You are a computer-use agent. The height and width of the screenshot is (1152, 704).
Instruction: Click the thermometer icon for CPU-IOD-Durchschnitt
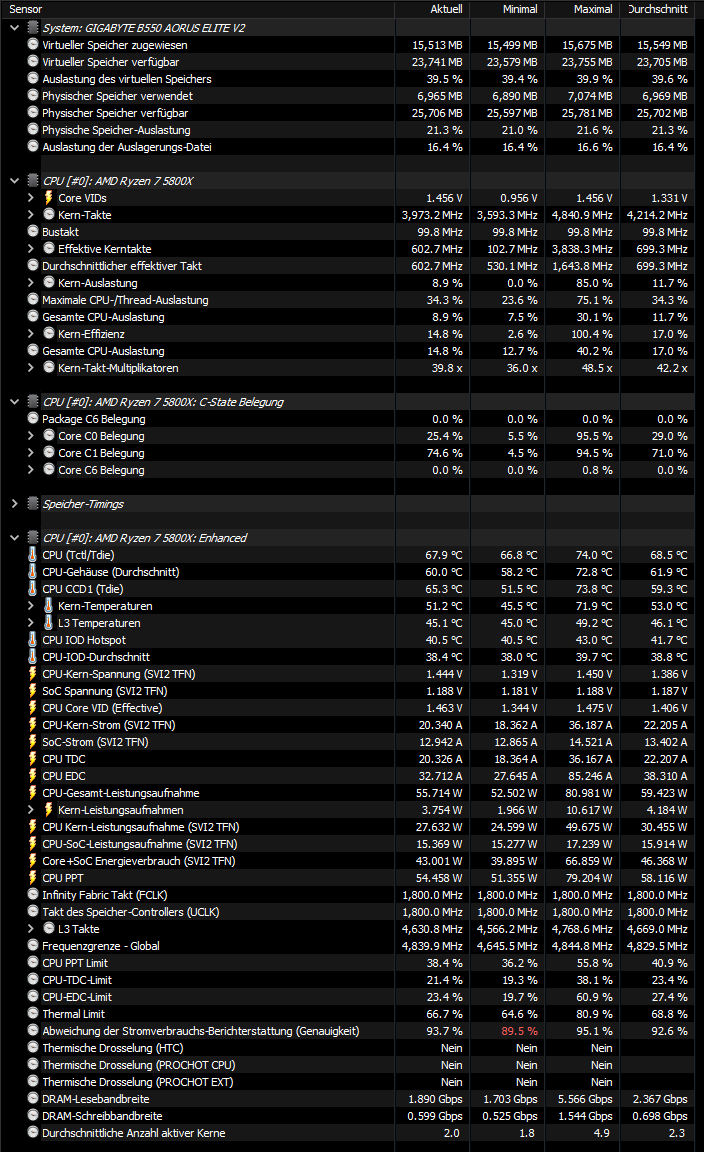tap(32, 657)
